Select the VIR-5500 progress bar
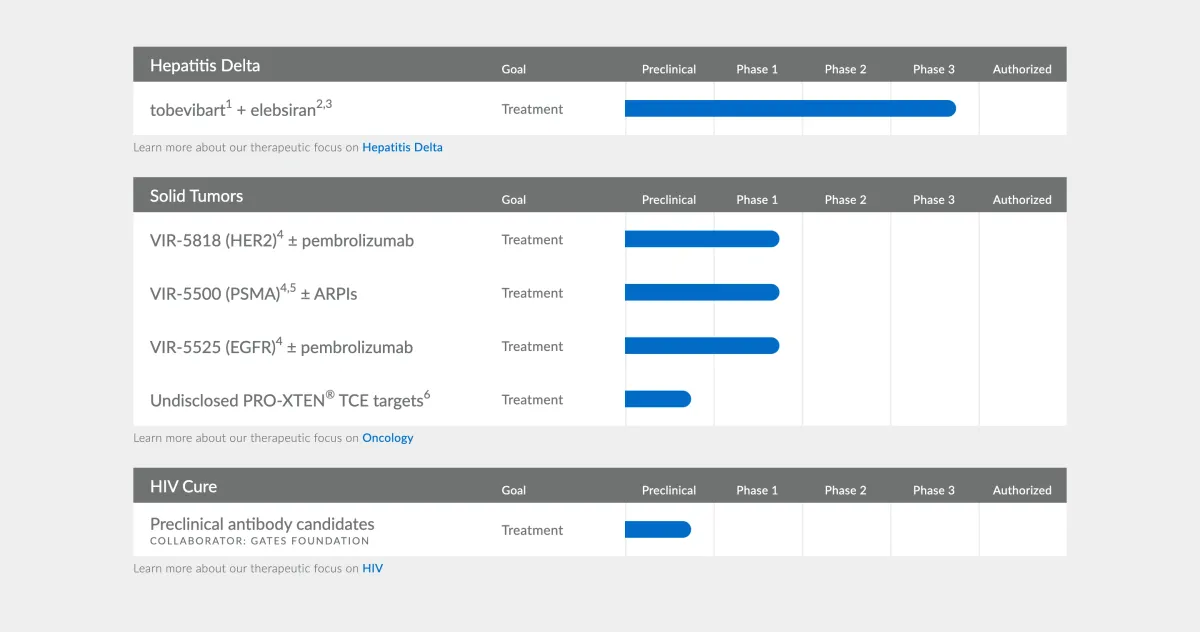The width and height of the screenshot is (1200, 632). 701,292
